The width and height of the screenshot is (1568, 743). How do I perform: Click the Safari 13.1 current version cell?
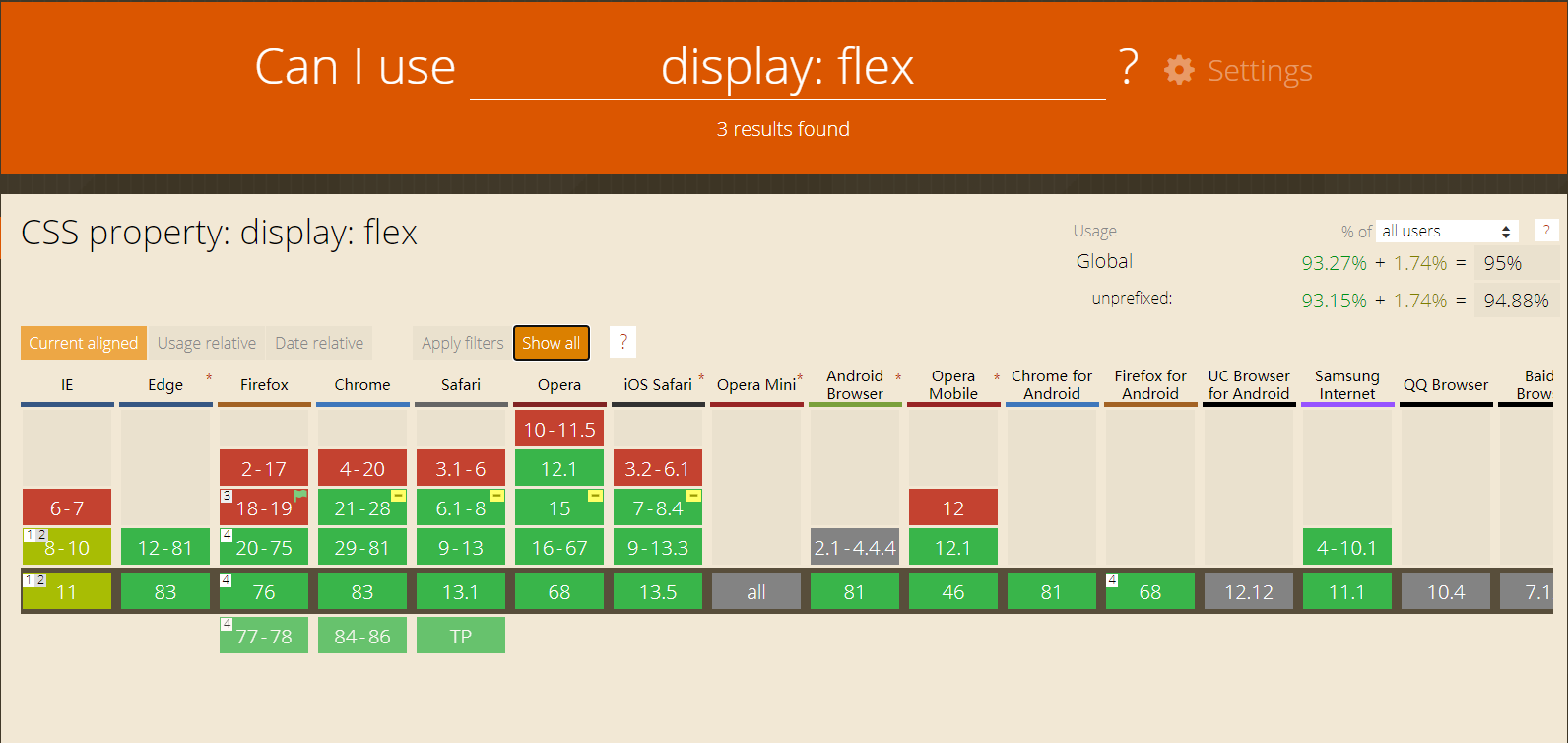(461, 591)
